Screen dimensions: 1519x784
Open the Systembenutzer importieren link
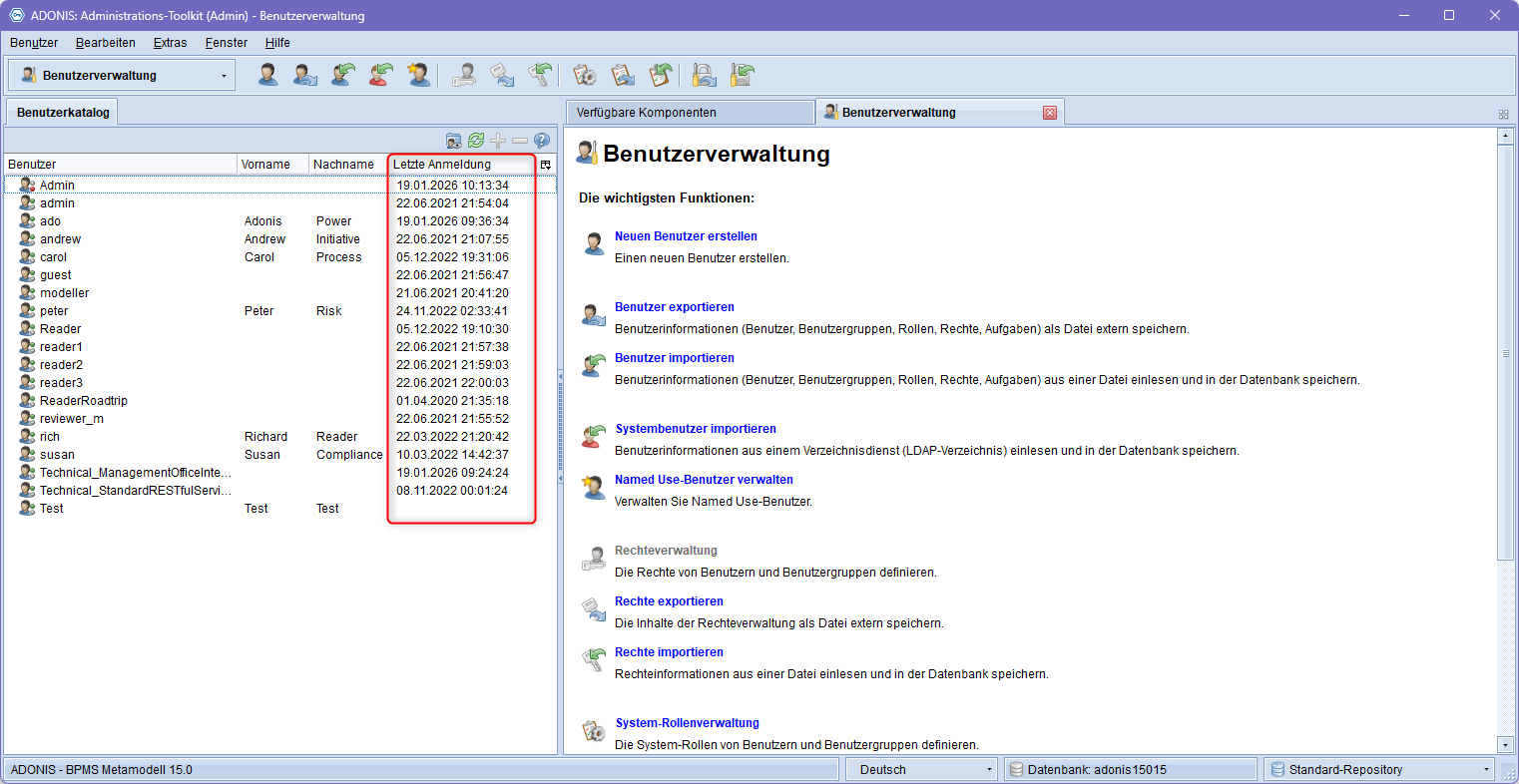696,429
